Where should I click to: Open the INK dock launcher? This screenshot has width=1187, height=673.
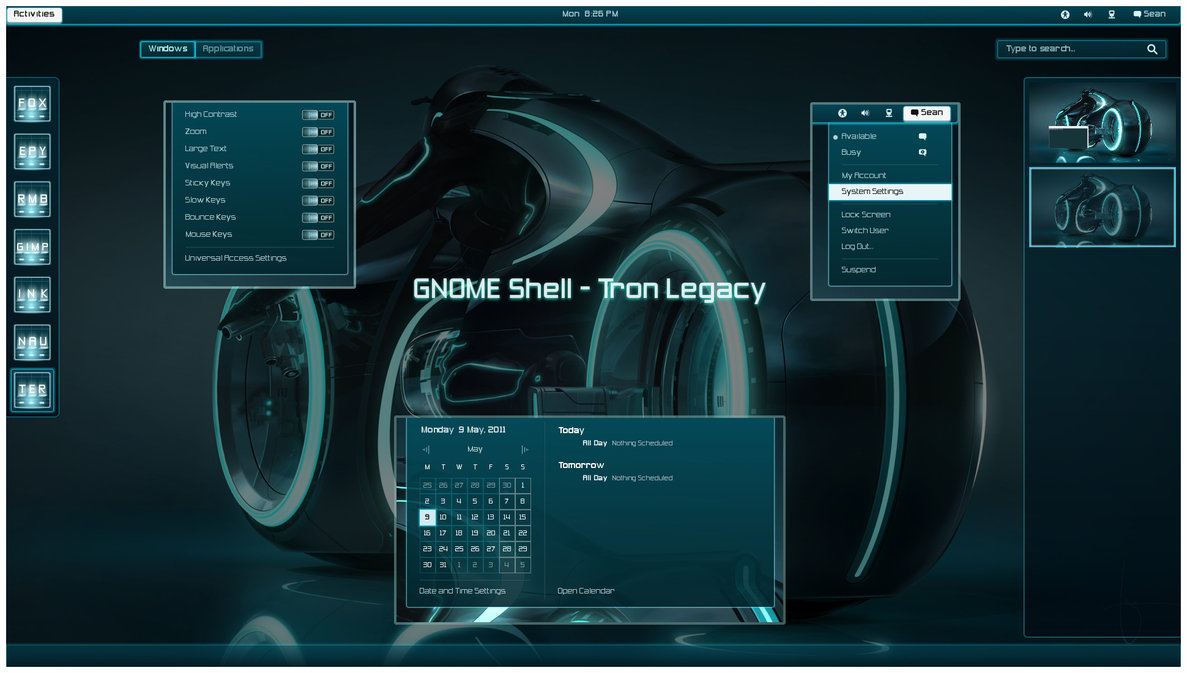click(33, 294)
